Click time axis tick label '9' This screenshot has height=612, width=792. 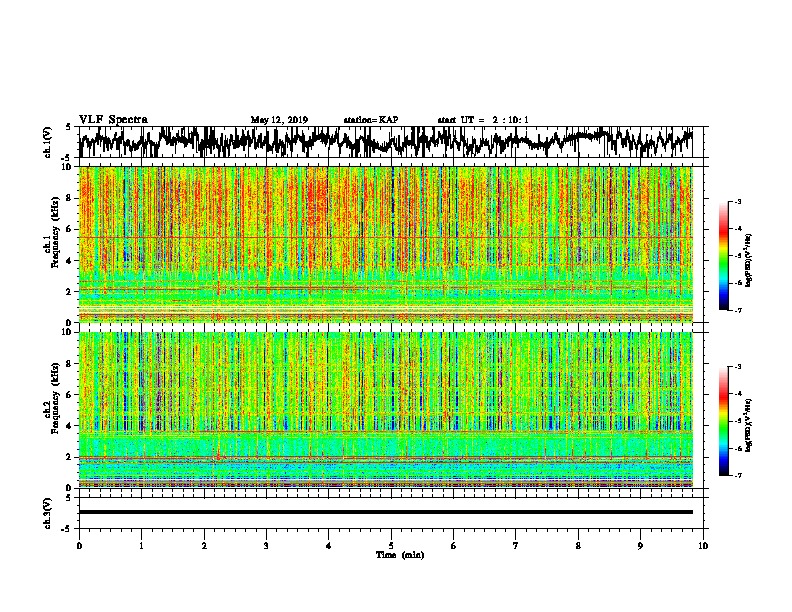click(640, 546)
